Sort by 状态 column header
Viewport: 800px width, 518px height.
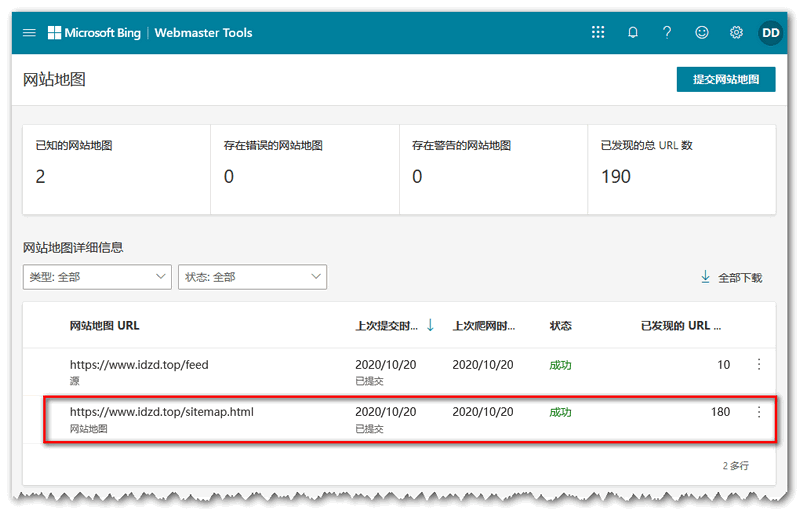[x=560, y=326]
